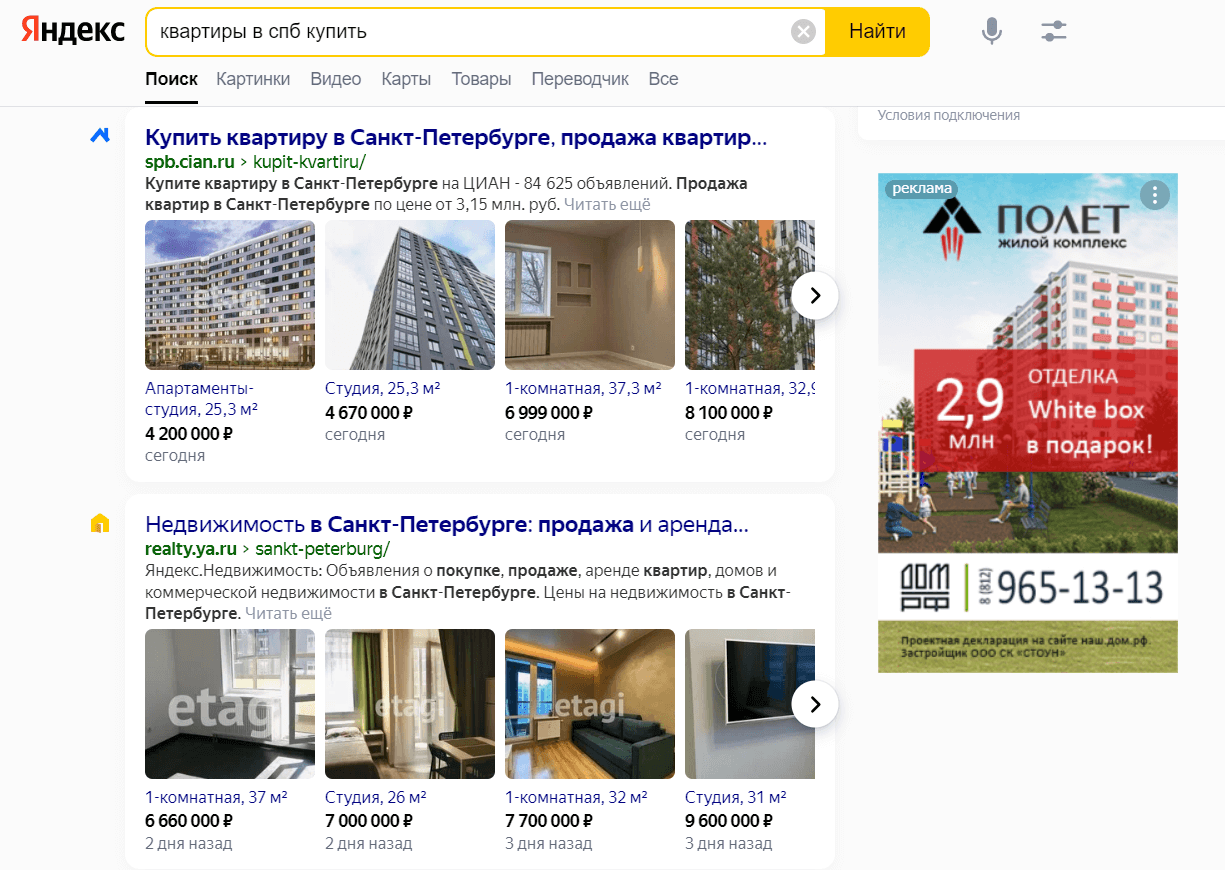Open the 4 670 000 ₽ studio tower photo

point(410,295)
